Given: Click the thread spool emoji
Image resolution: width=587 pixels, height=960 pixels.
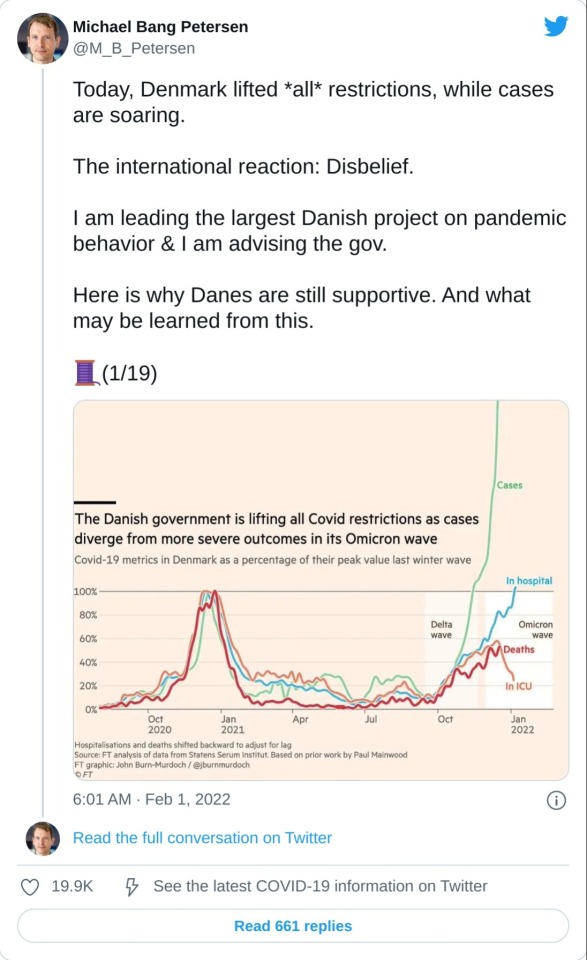Looking at the screenshot, I should coord(86,373).
